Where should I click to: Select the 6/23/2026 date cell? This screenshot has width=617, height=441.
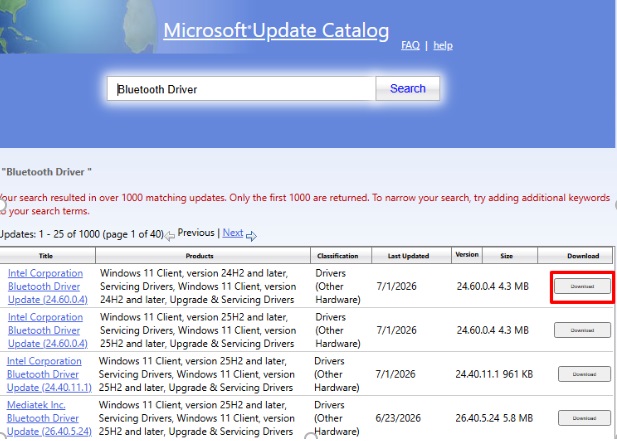pos(398,418)
